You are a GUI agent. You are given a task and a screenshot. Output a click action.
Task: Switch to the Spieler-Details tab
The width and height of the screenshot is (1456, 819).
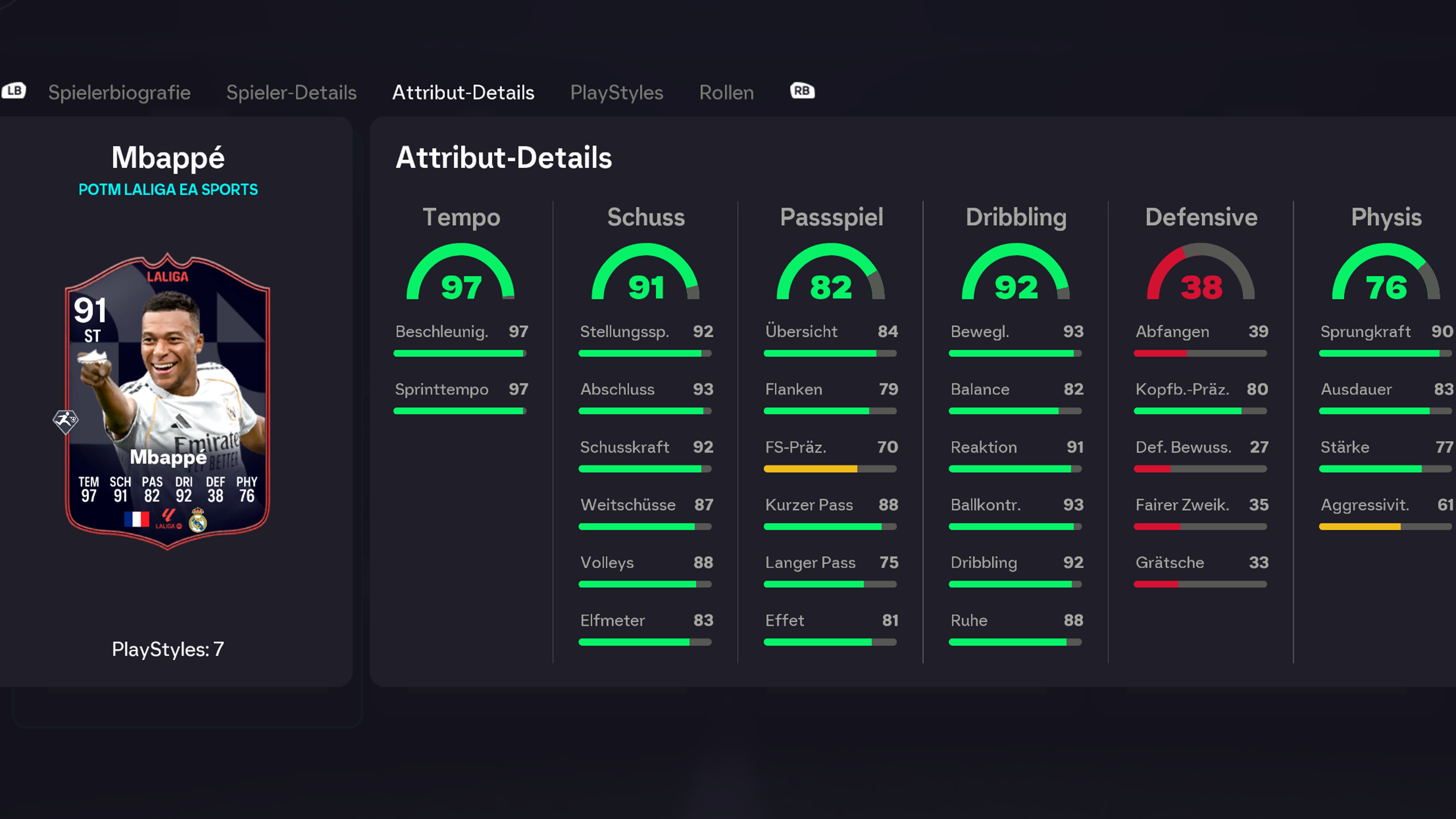[x=291, y=92]
